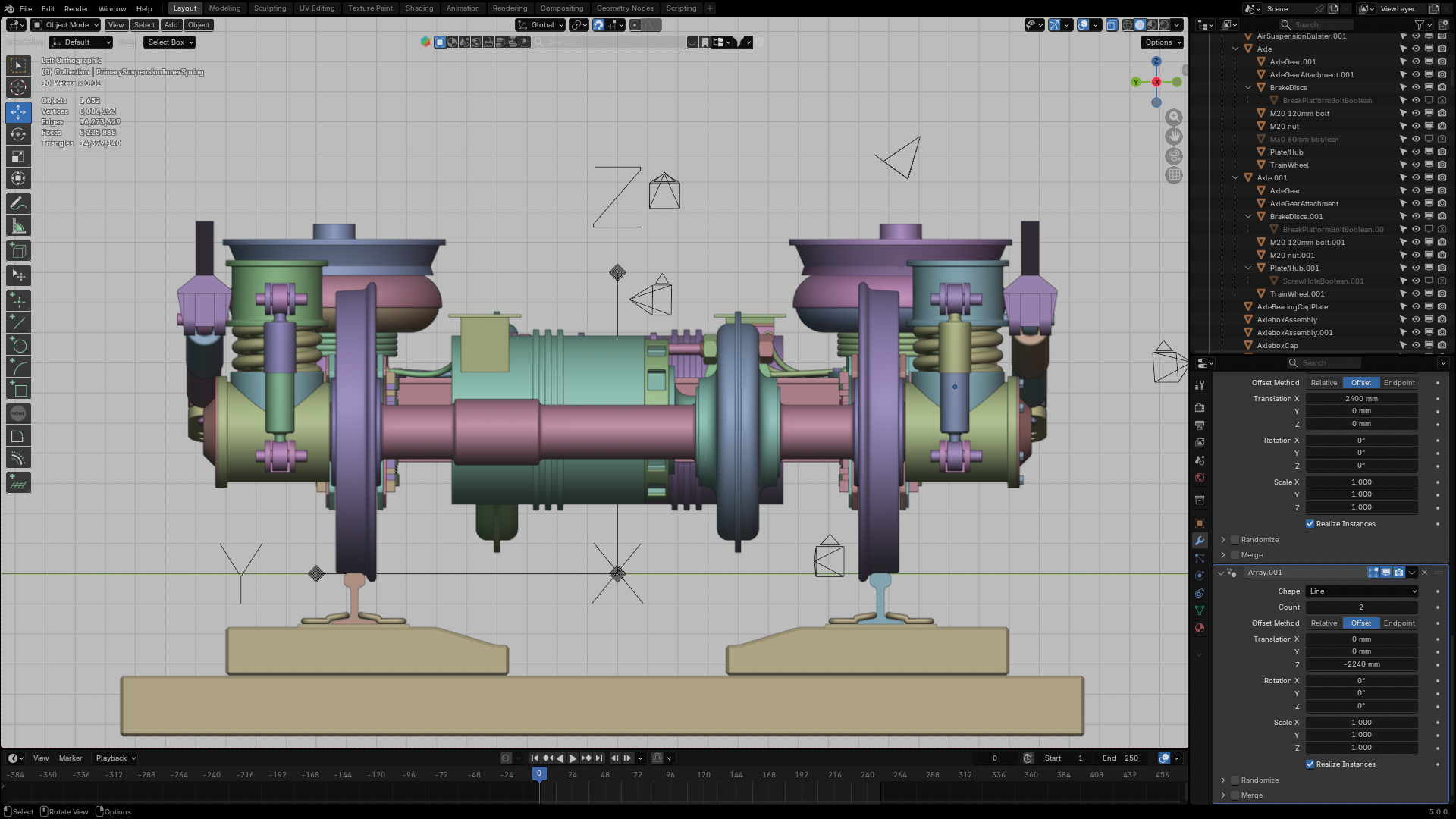Activate the Move tool

pos(18,111)
